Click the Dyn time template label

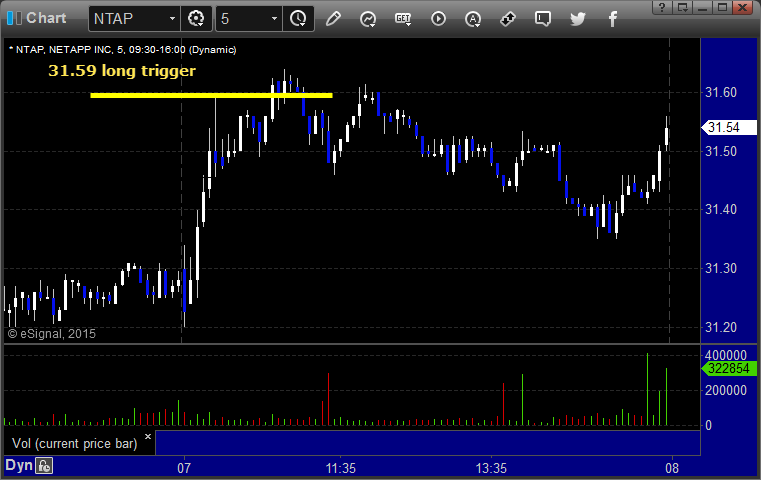pyautogui.click(x=19, y=465)
